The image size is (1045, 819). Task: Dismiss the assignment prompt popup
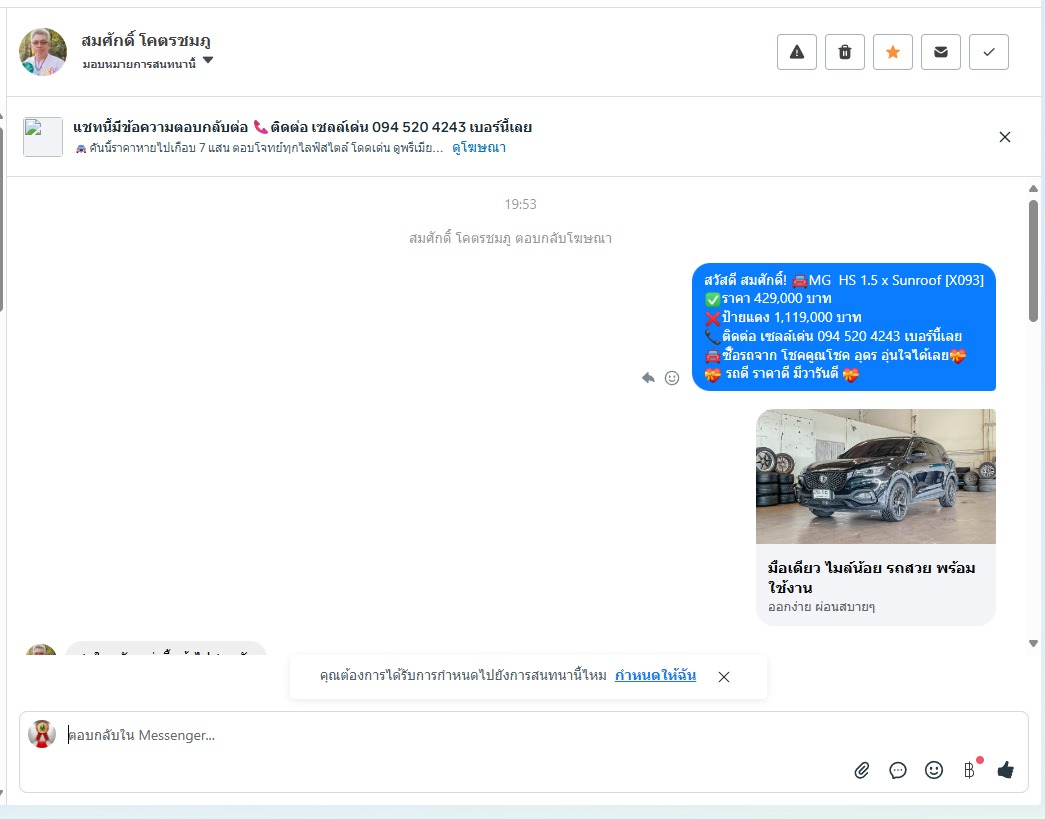[724, 677]
